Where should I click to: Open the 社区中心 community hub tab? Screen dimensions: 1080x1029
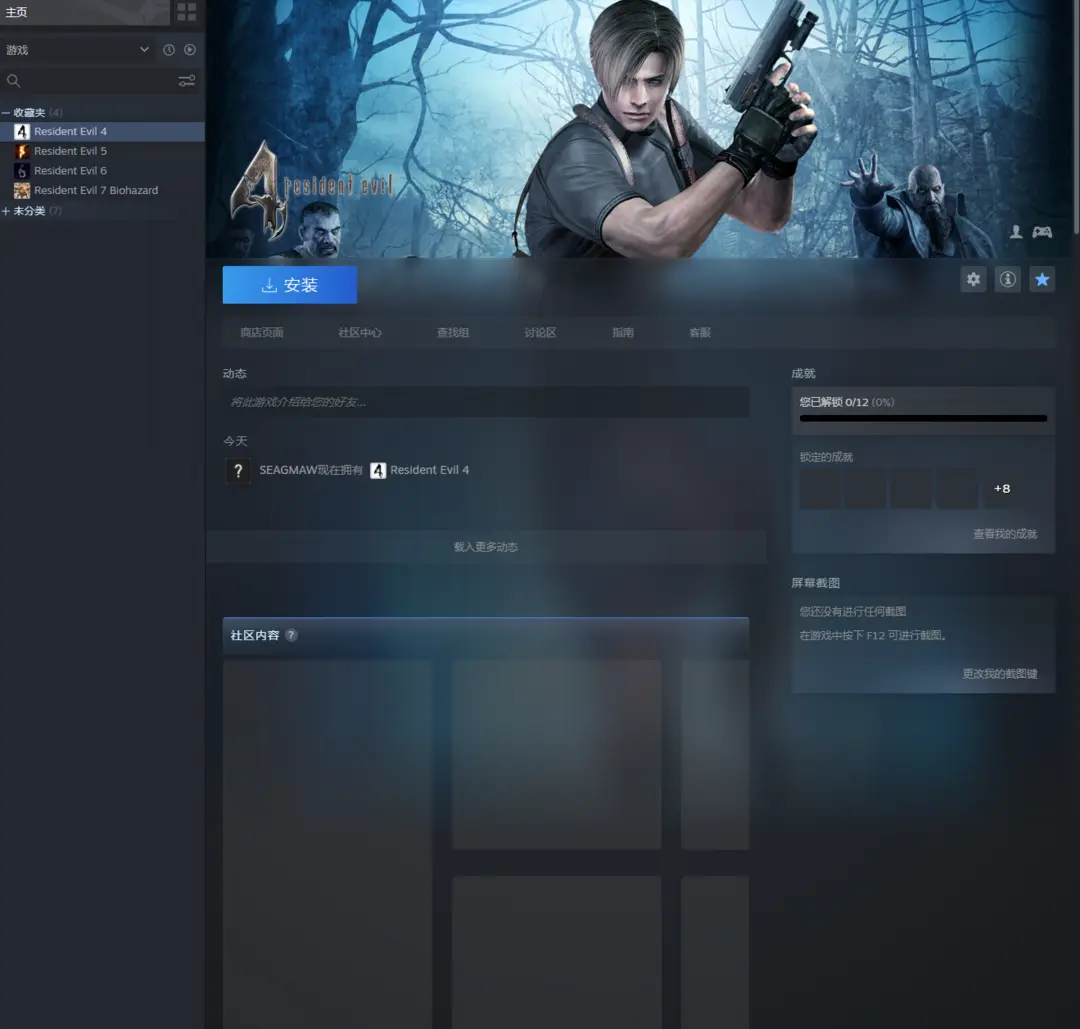[x=360, y=333]
